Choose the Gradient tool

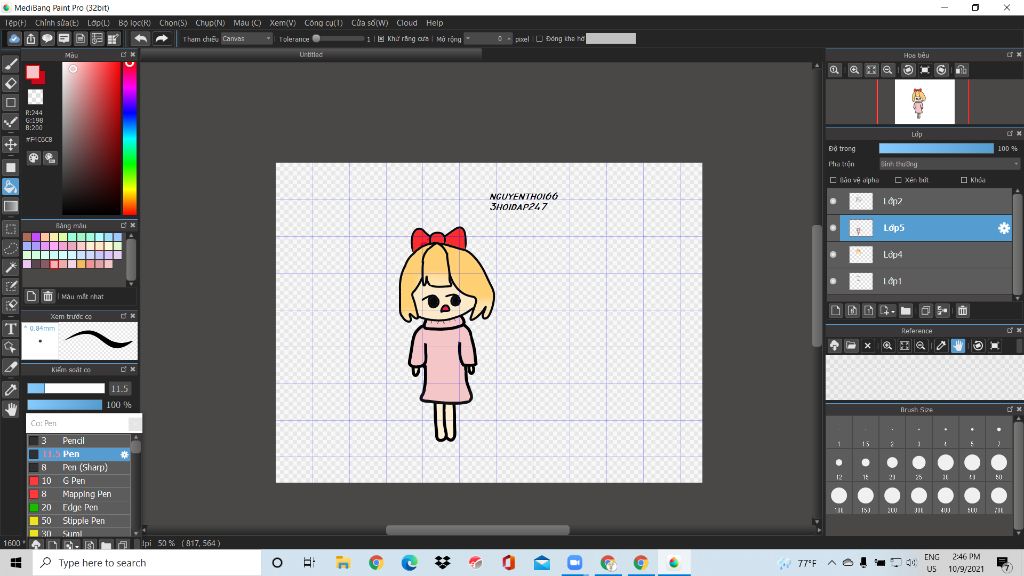[10, 206]
